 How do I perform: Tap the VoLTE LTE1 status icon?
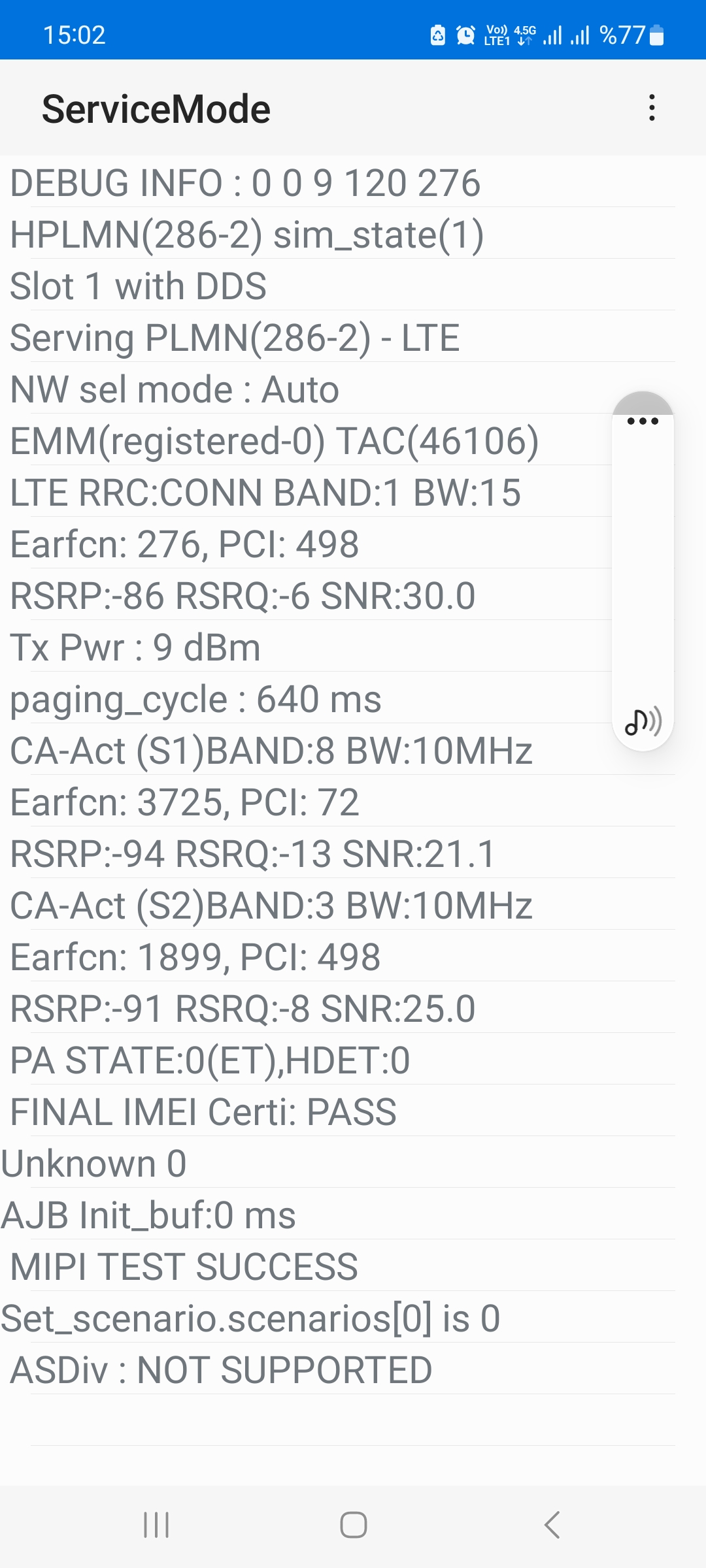point(496,35)
